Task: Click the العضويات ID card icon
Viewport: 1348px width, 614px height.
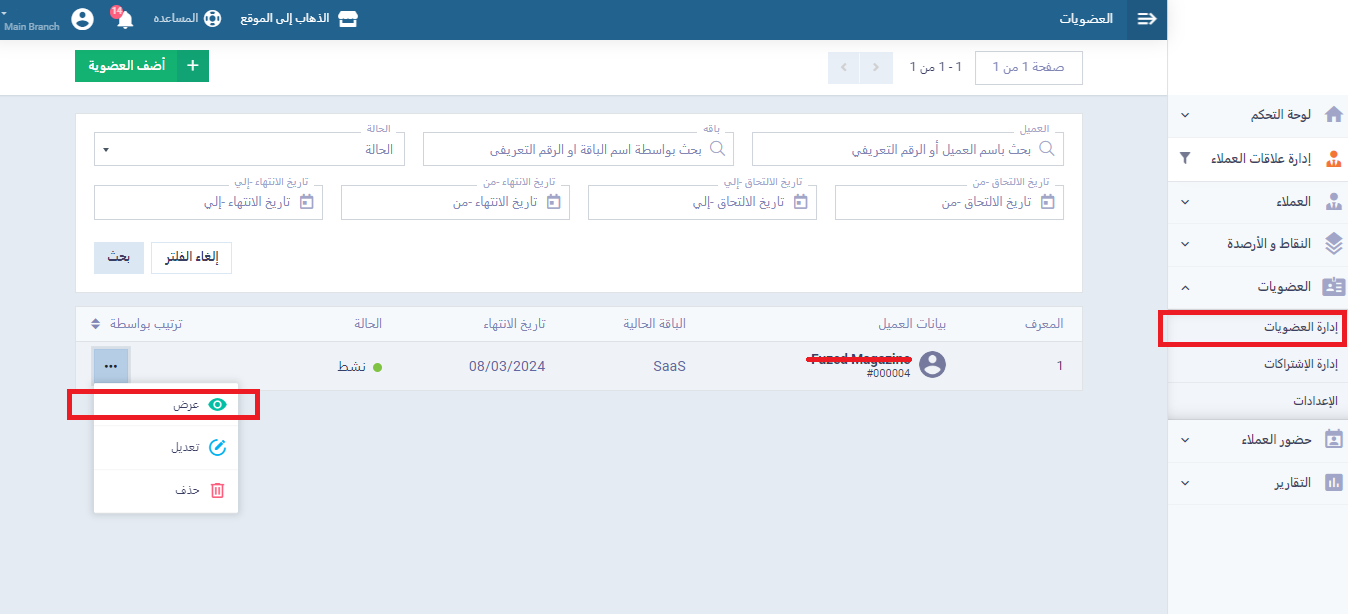Action: (1333, 287)
